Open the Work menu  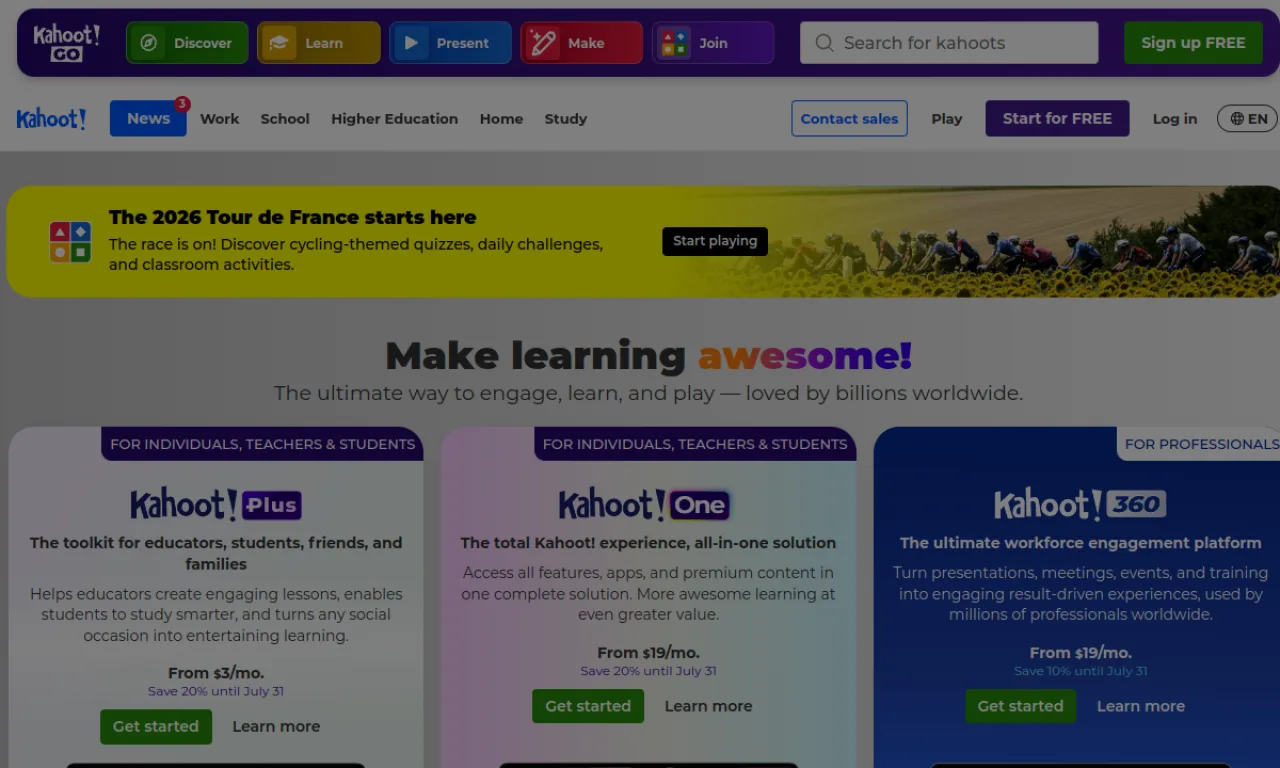(219, 118)
